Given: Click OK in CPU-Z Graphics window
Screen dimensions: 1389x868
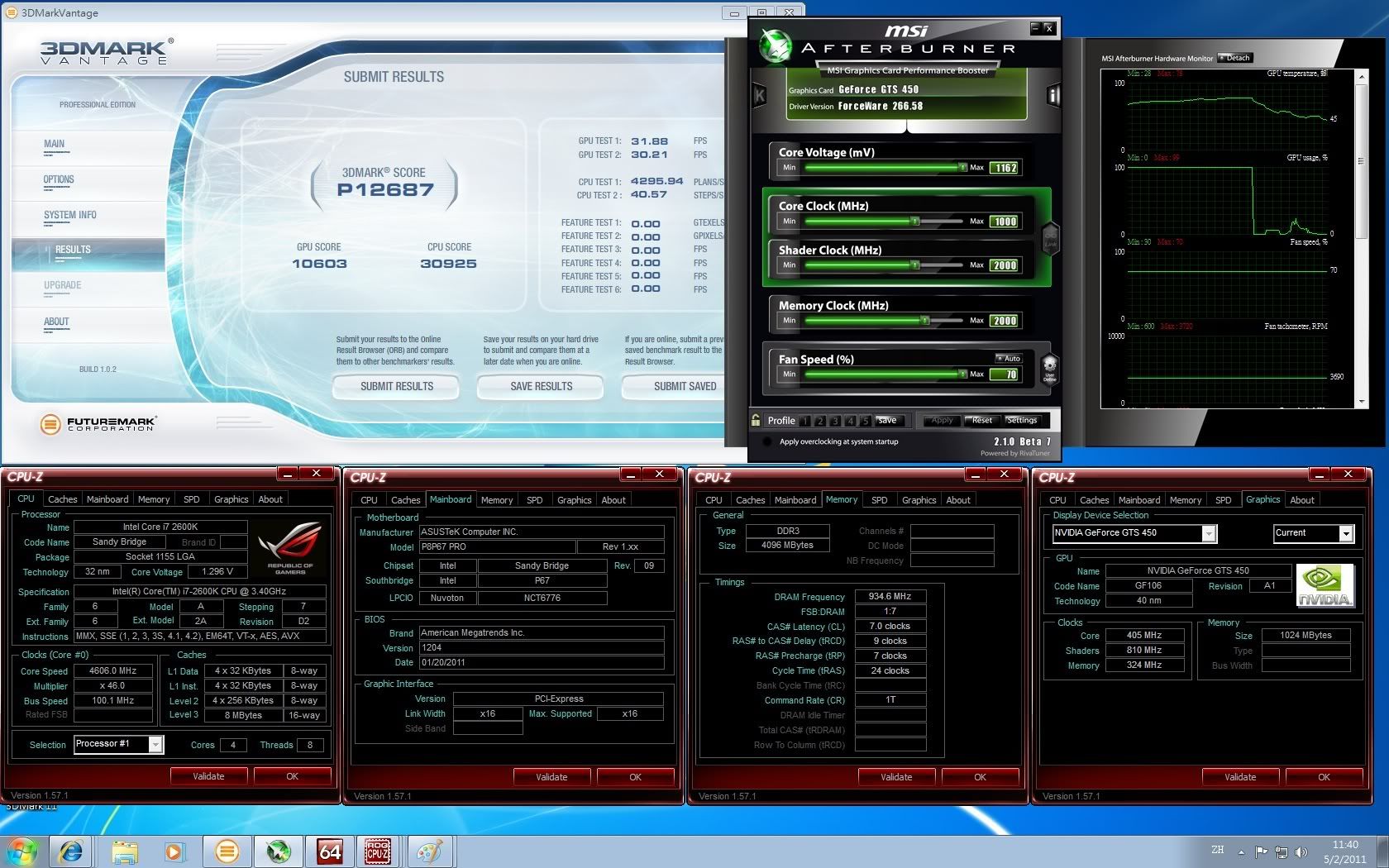Looking at the screenshot, I should click(x=1324, y=777).
